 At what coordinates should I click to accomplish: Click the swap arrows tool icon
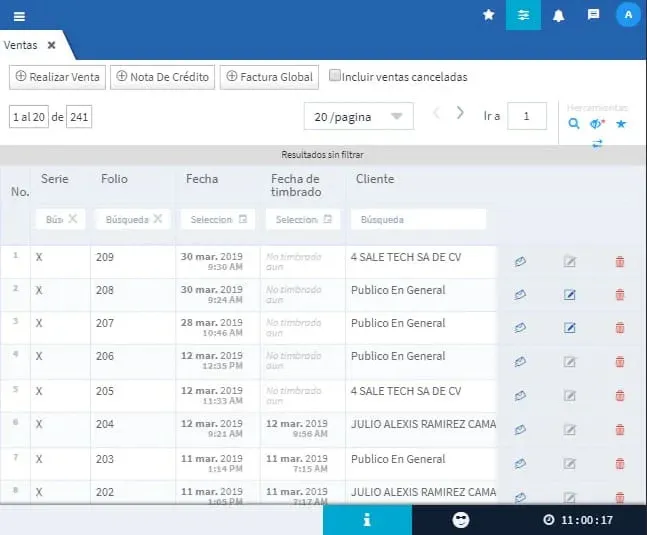pos(597,144)
